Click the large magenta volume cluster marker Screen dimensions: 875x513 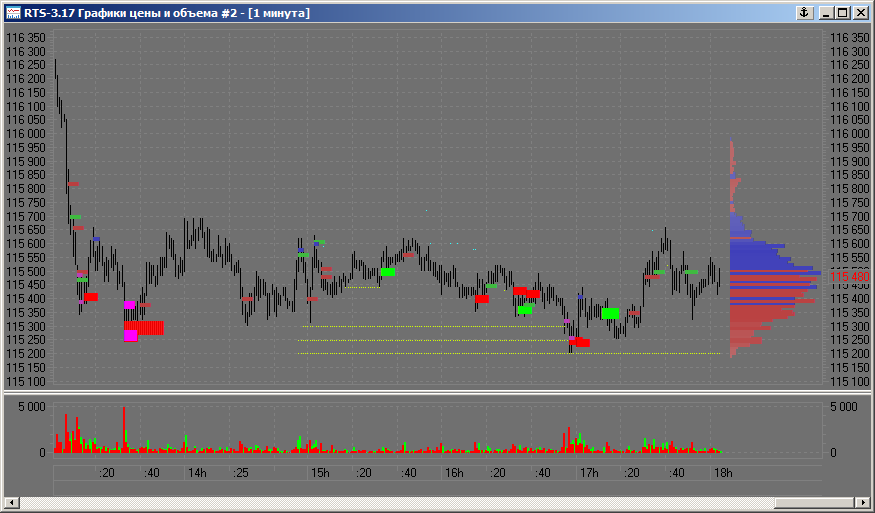point(131,335)
